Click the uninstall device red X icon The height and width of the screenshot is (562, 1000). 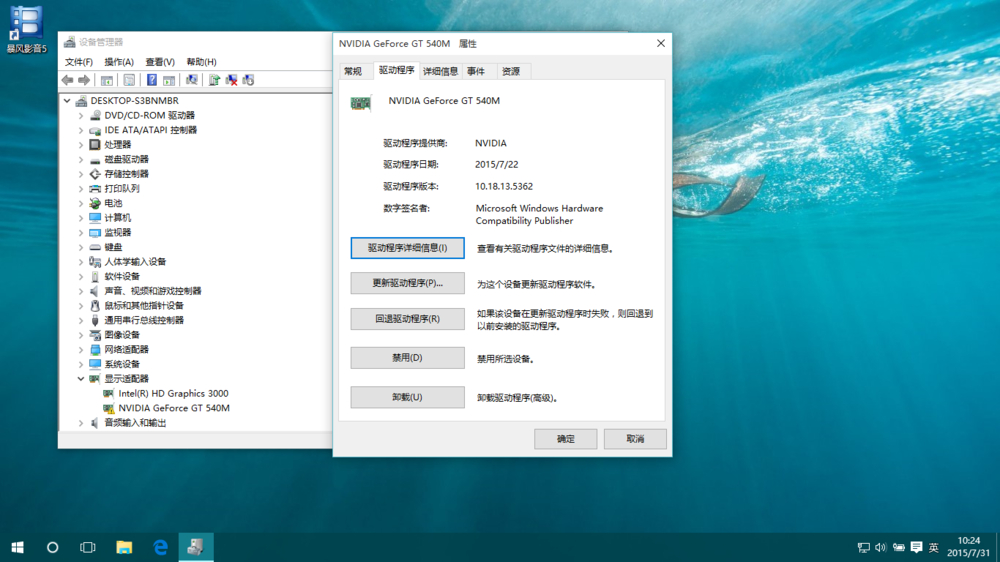(x=232, y=80)
